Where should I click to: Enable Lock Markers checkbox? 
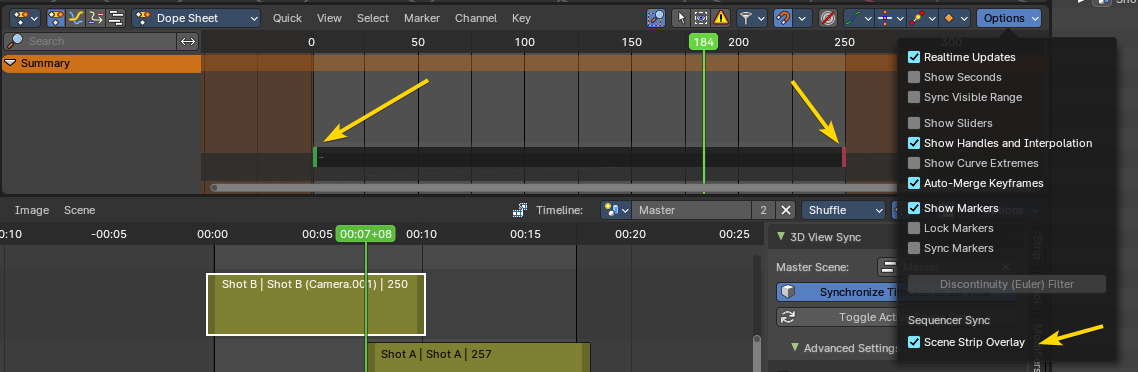coord(914,228)
